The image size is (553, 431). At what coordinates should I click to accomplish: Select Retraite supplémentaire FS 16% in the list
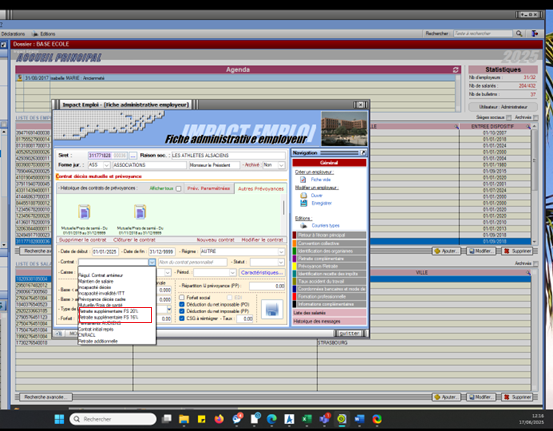109,317
